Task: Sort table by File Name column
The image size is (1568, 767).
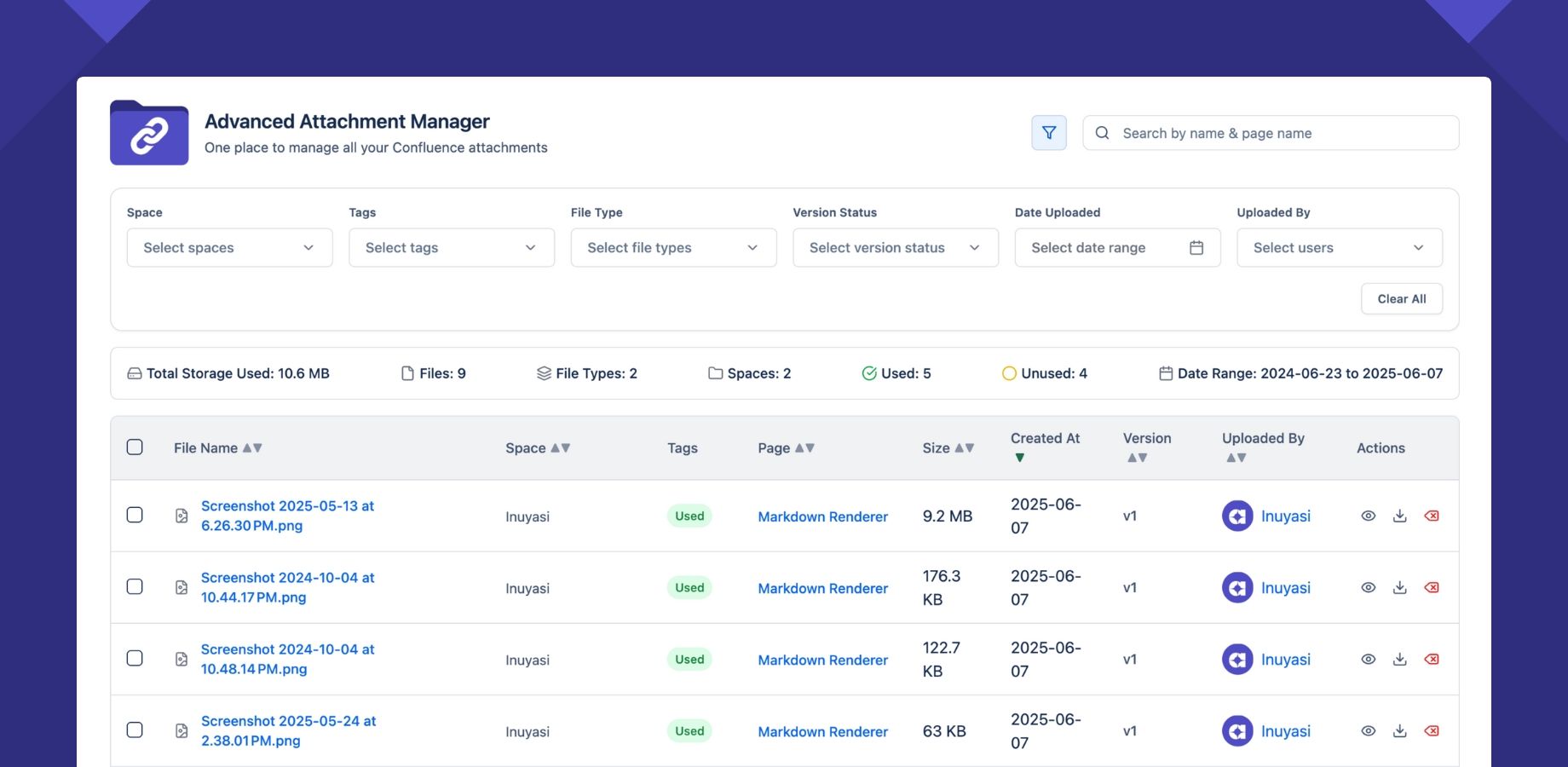Action: (x=252, y=448)
